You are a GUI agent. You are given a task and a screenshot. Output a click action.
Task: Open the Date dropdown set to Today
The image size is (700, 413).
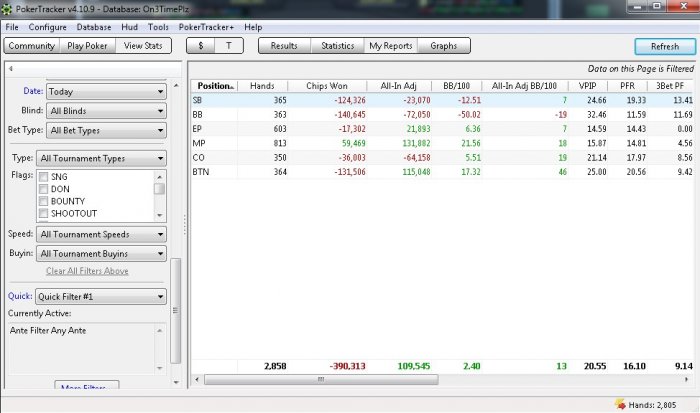106,92
